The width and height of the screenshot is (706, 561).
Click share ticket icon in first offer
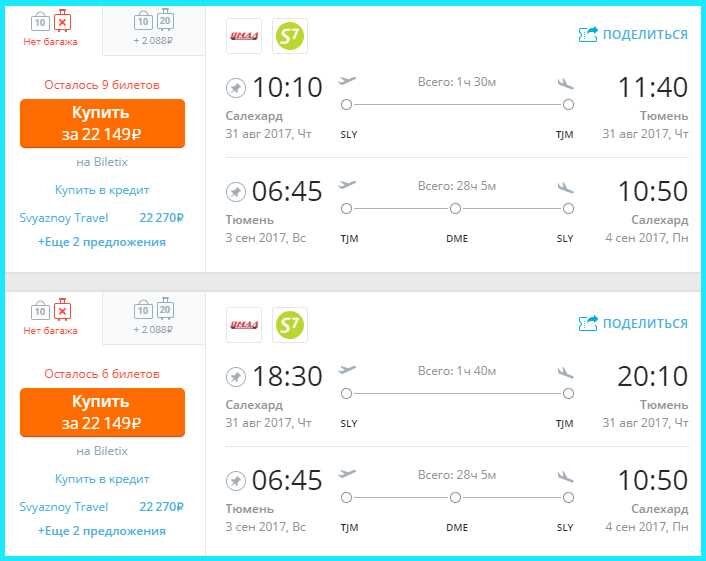[588, 34]
